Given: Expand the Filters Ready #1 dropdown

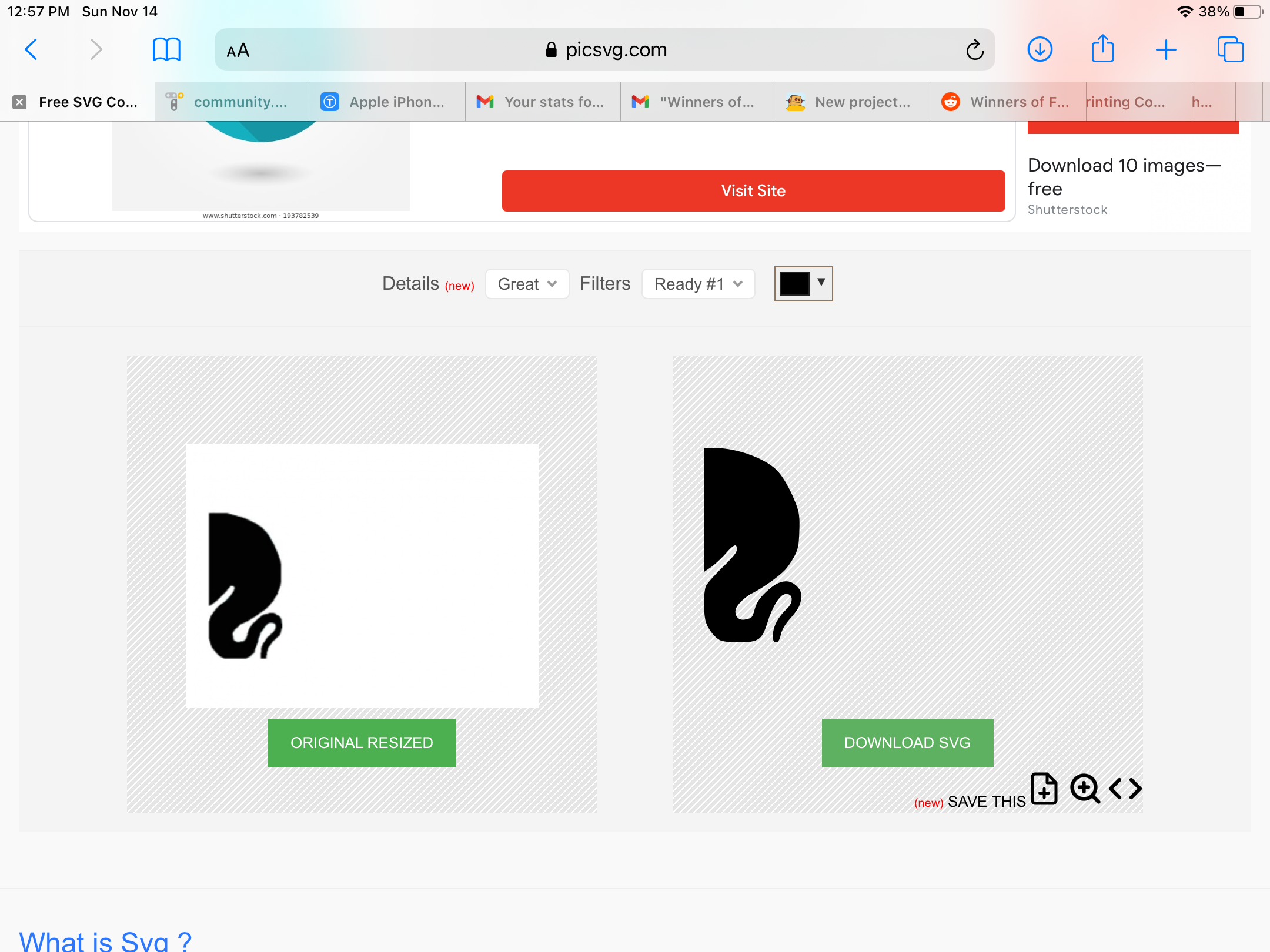Looking at the screenshot, I should [x=698, y=284].
